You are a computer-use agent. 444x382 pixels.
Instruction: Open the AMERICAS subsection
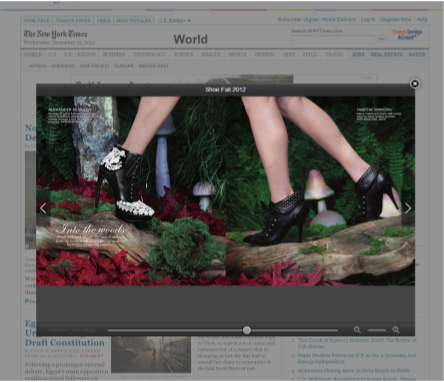63,66
